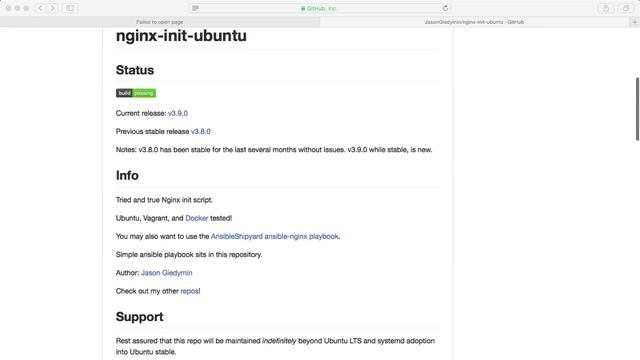Go forward using Safari's forward arrow
This screenshot has height=360, width=640.
52,8
